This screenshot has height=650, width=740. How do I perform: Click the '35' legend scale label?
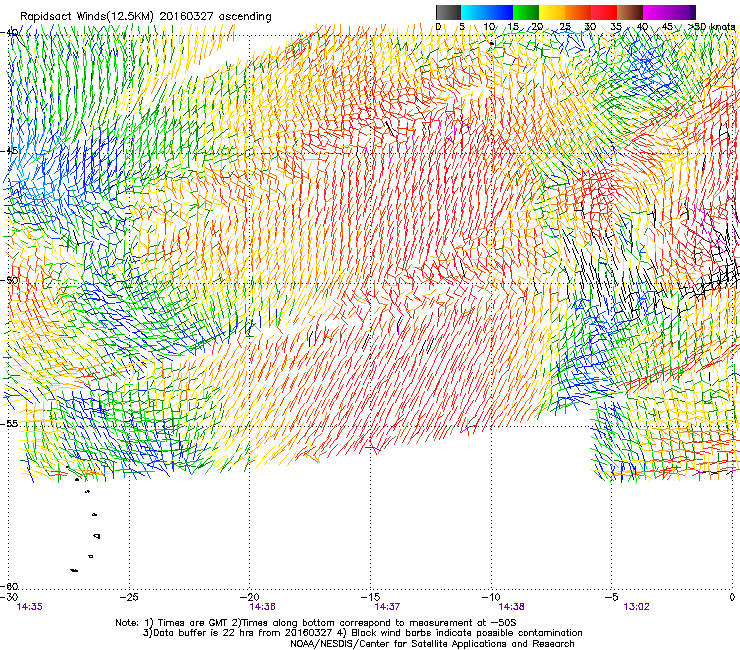[x=615, y=26]
